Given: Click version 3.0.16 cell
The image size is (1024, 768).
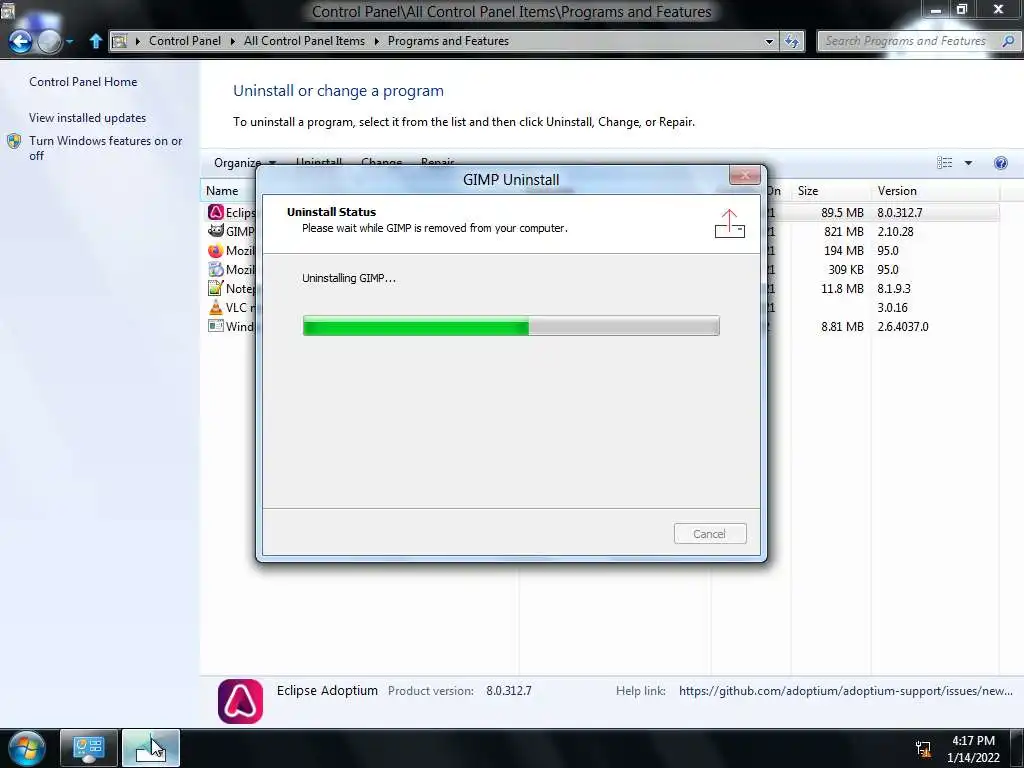Looking at the screenshot, I should 892,308.
